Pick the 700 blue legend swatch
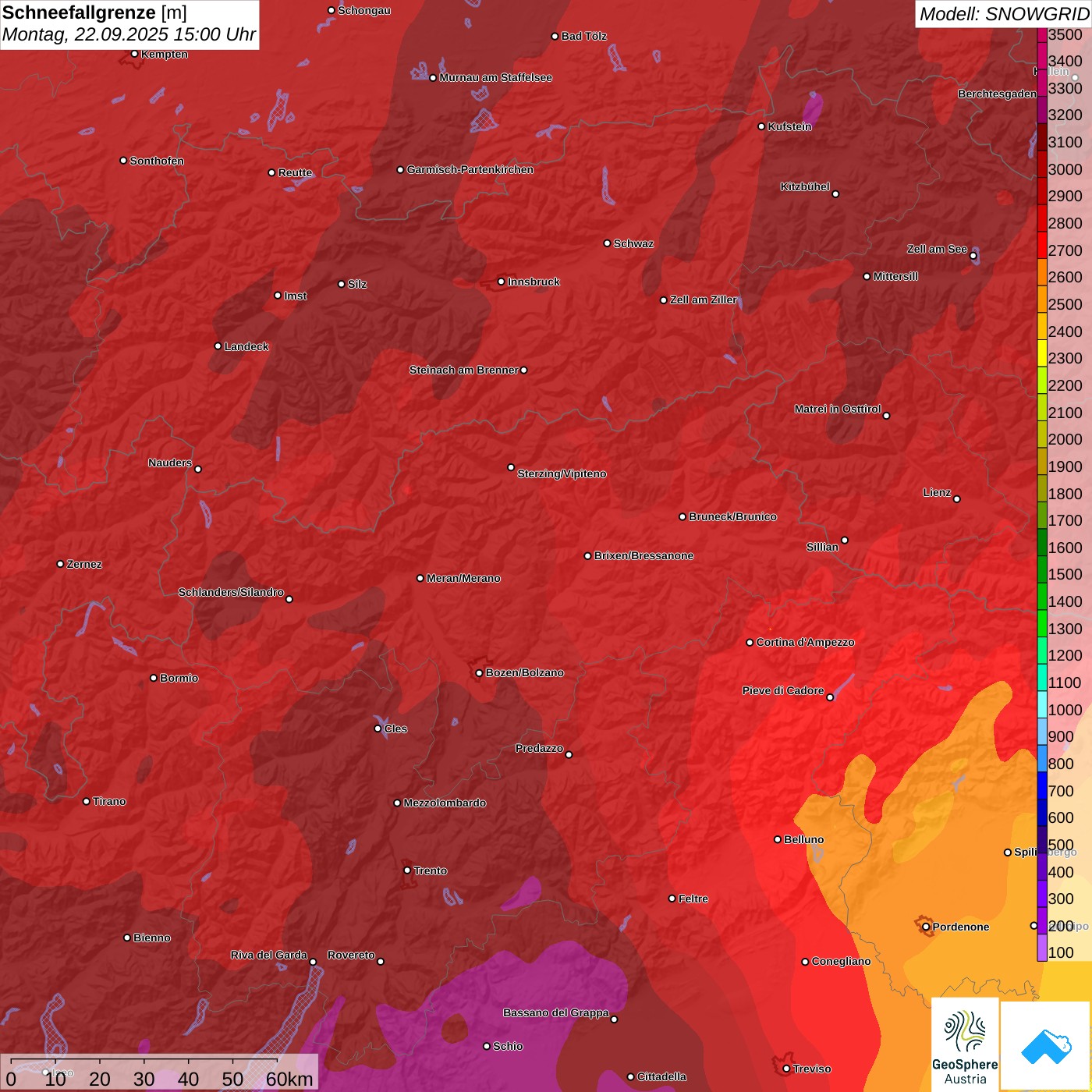Viewport: 1092px width, 1092px height. click(x=1042, y=785)
